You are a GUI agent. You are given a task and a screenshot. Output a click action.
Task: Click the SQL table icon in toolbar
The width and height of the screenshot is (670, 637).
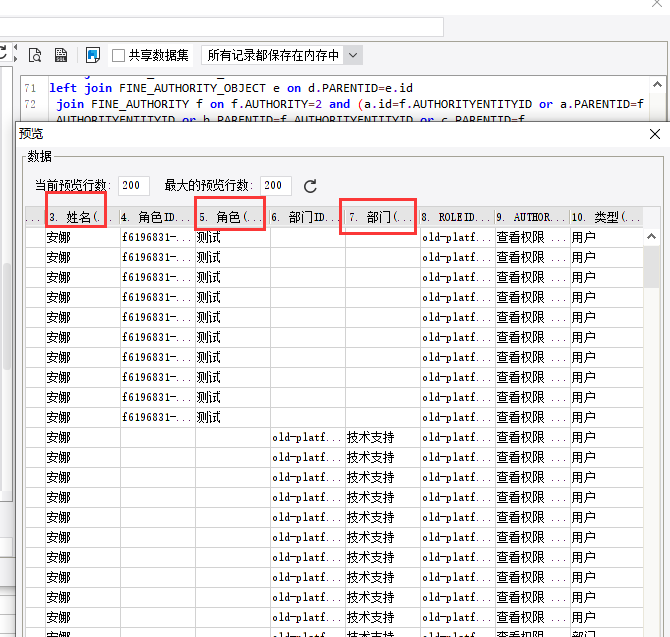click(x=61, y=55)
